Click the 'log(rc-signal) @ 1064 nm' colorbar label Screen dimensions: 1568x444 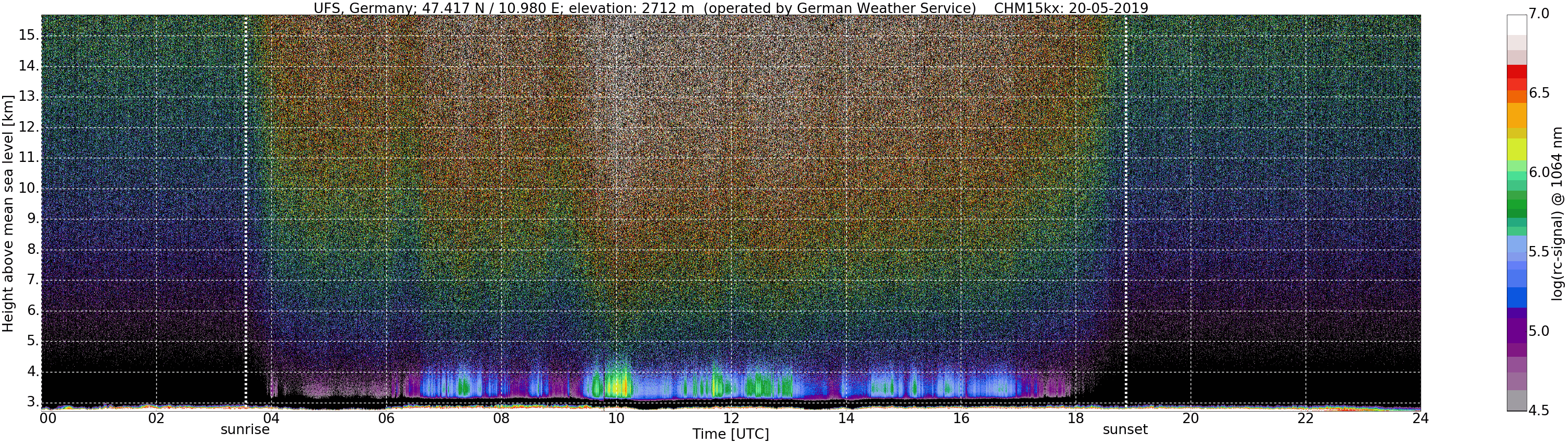[1557, 213]
